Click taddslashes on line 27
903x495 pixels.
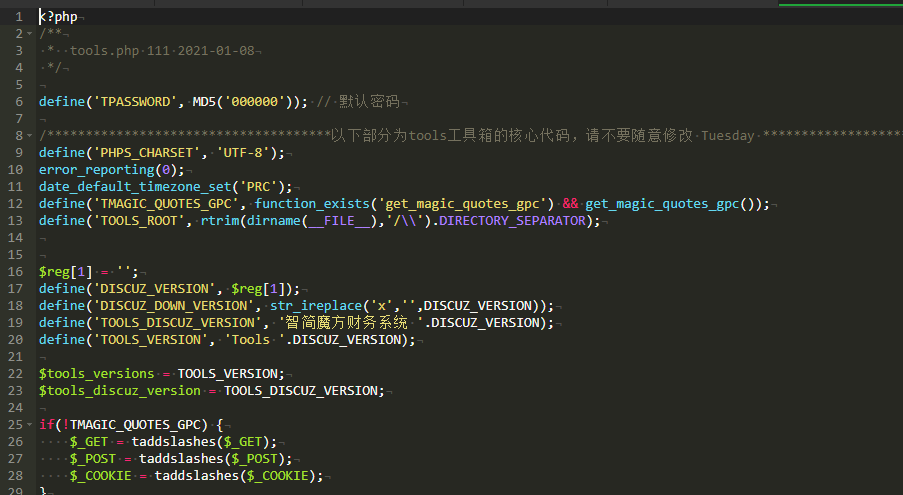click(181, 459)
